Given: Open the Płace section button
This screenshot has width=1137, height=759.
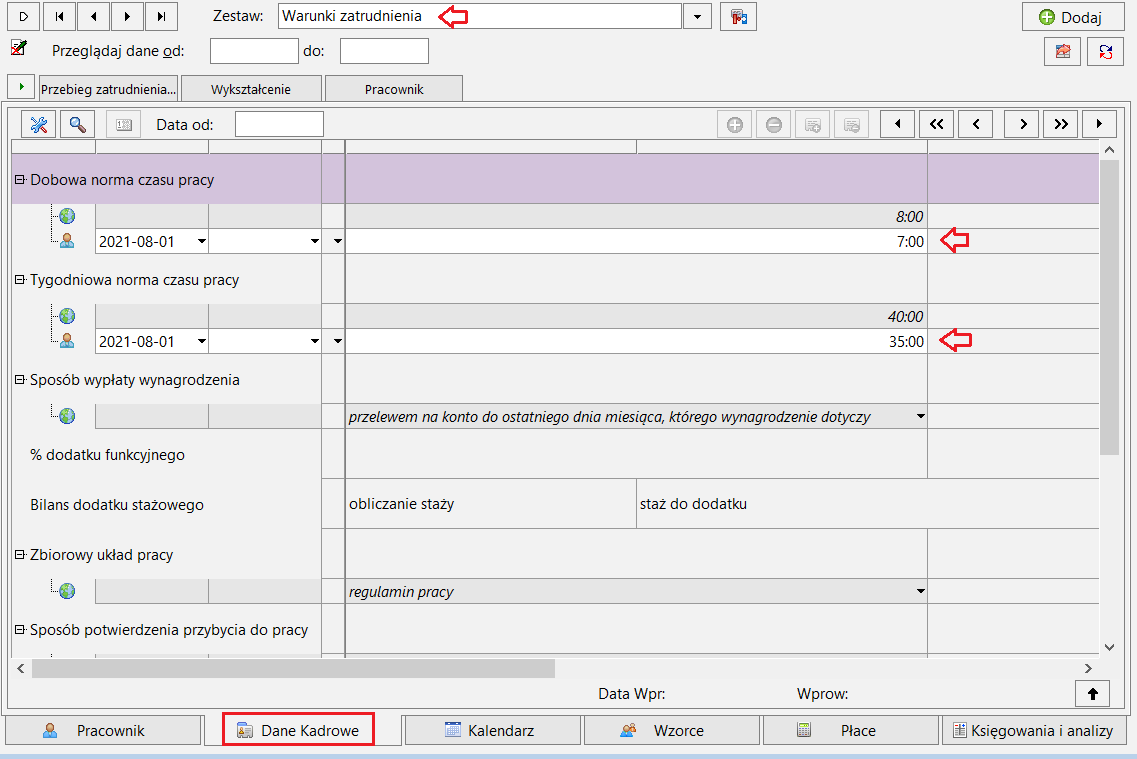Looking at the screenshot, I should [851, 730].
